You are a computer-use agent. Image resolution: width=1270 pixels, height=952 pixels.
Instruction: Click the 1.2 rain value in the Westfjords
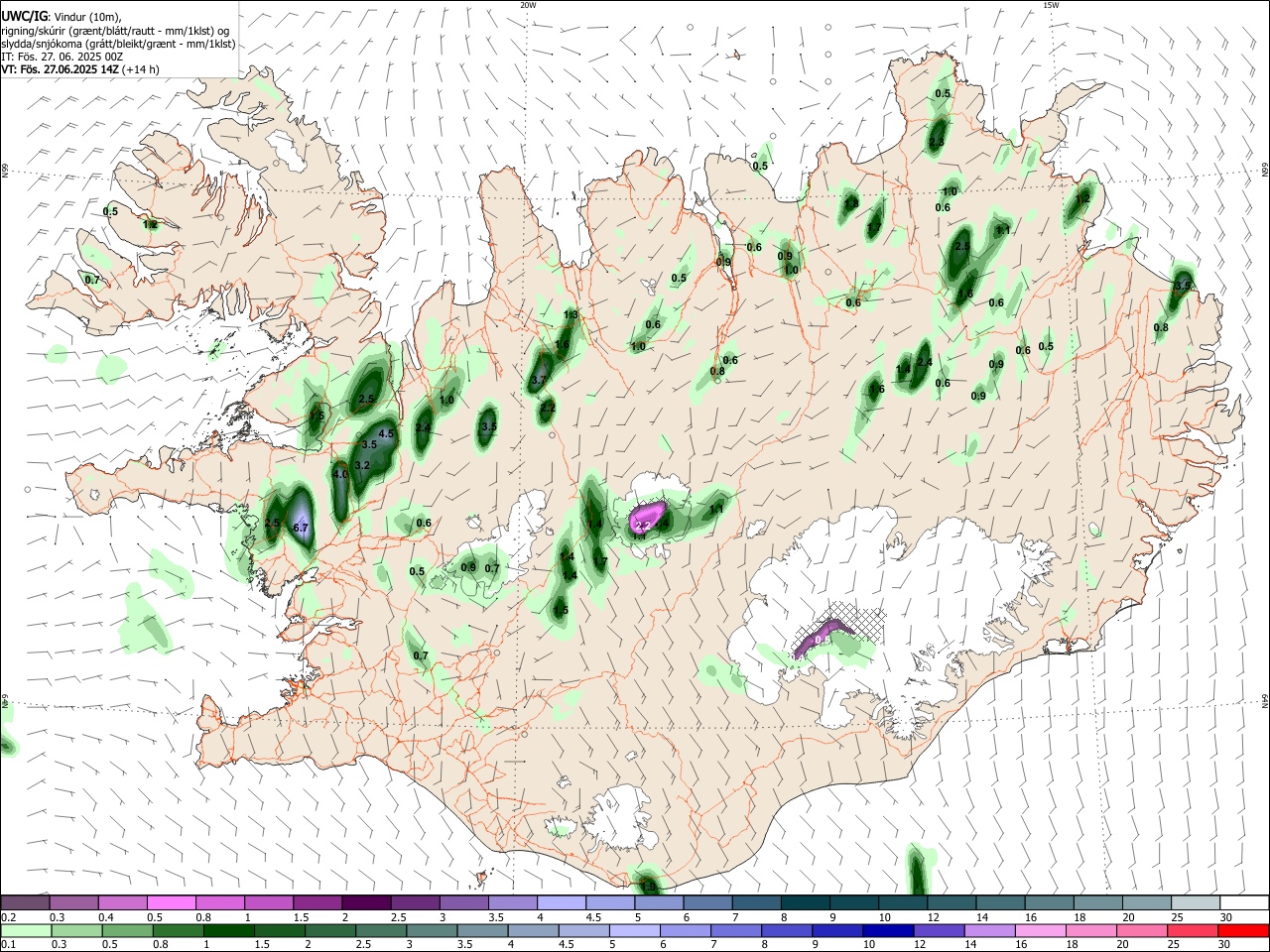click(150, 225)
